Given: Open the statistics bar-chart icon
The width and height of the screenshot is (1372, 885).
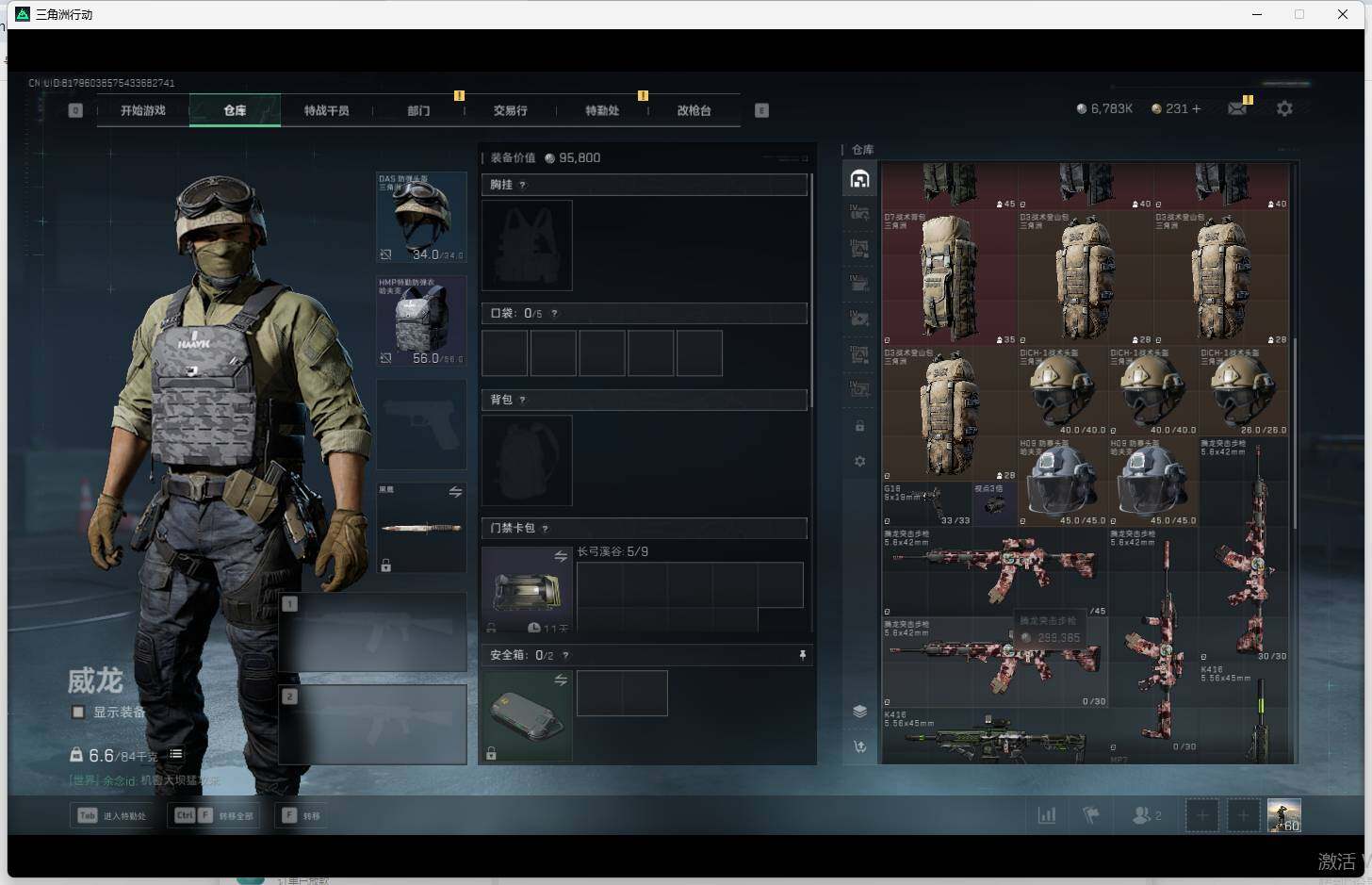Looking at the screenshot, I should click(1046, 815).
